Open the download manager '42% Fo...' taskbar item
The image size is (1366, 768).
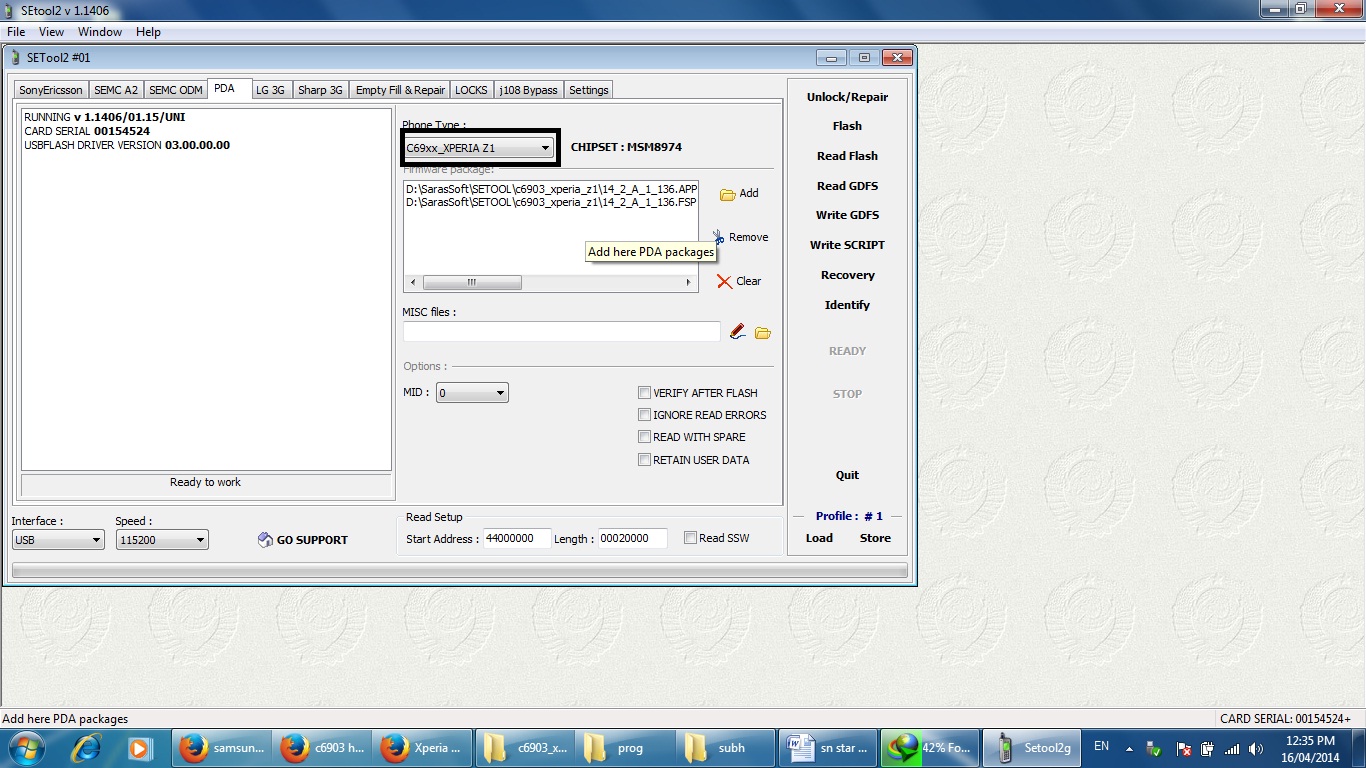point(930,747)
